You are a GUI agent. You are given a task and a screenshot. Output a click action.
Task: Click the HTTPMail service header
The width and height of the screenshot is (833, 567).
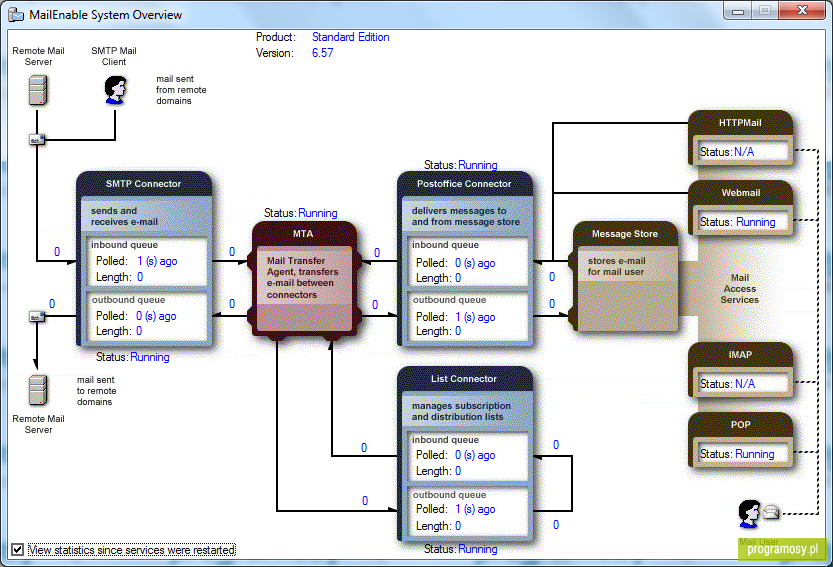740,122
